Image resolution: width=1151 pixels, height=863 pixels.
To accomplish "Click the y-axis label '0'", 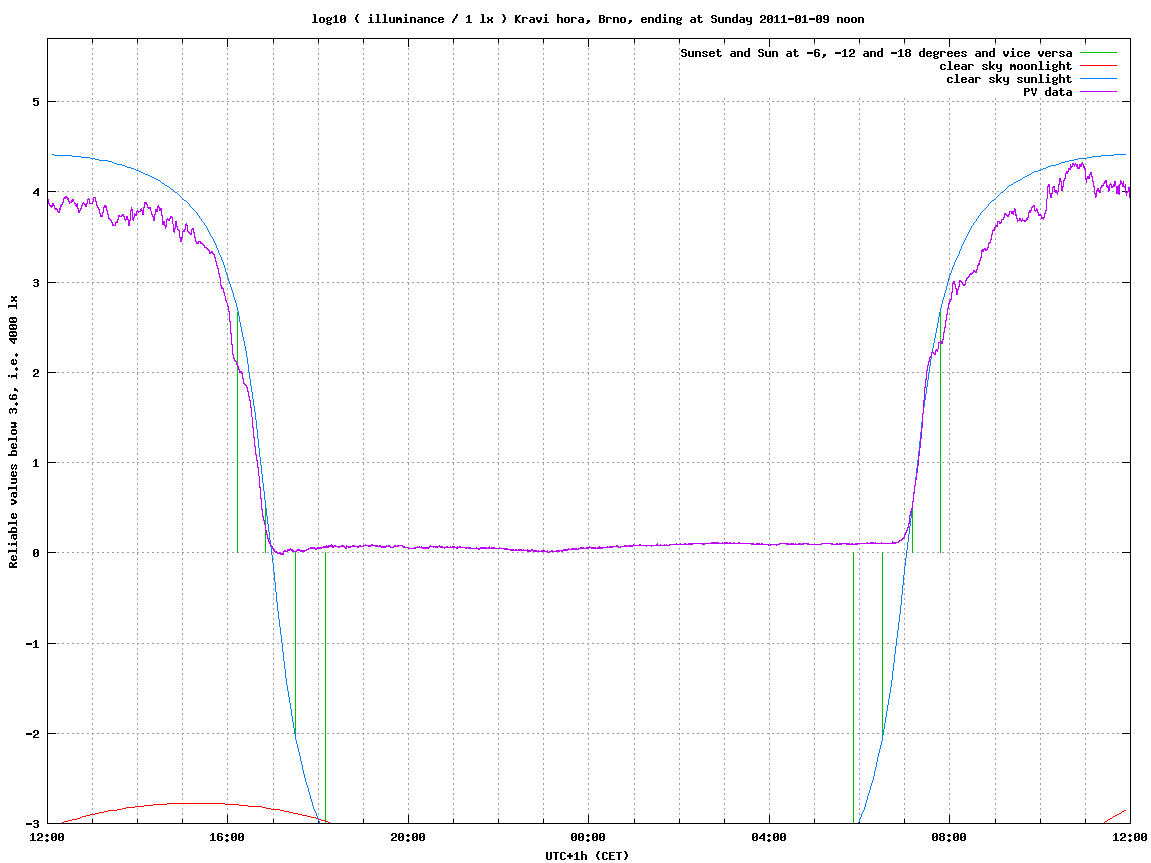I will click(x=35, y=553).
